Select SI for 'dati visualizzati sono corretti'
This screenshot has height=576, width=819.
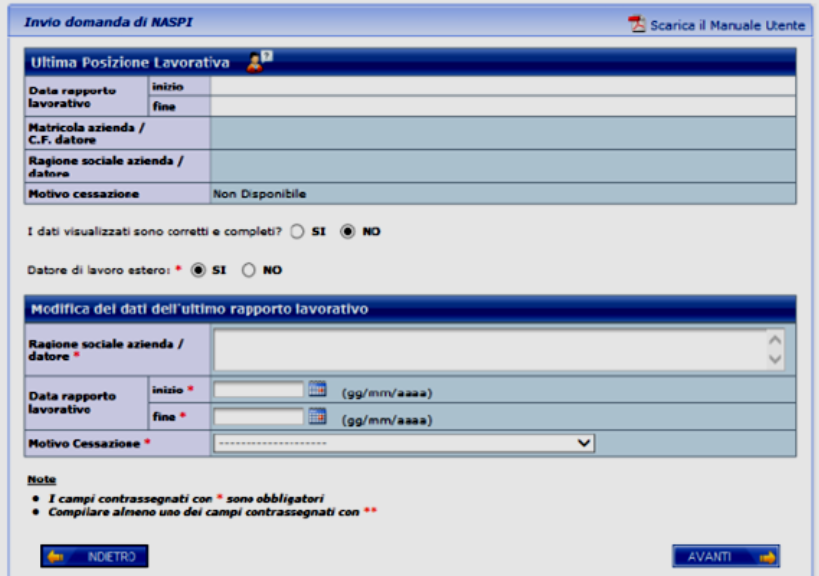point(298,231)
